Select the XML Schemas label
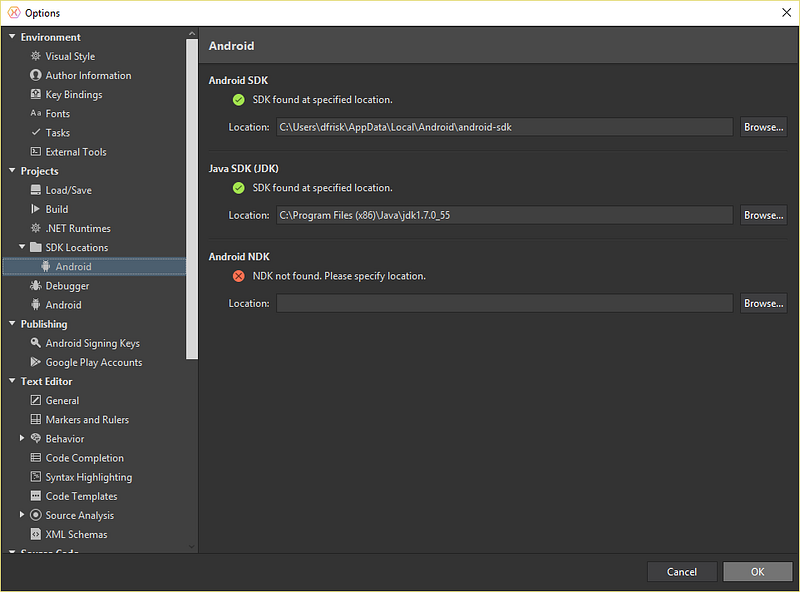Viewport: 800px width, 592px height. pyautogui.click(x=77, y=534)
